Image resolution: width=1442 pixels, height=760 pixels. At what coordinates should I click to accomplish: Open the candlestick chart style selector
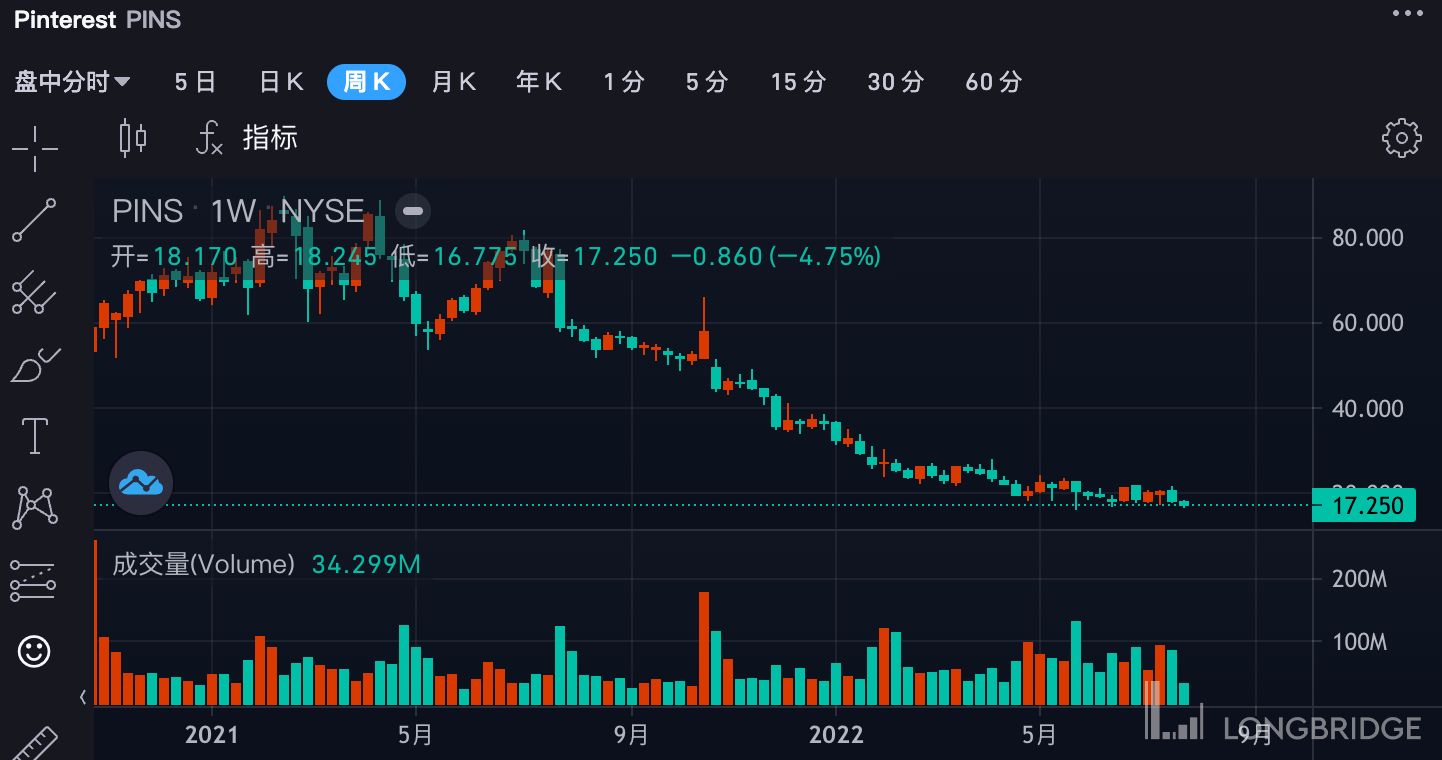click(133, 138)
